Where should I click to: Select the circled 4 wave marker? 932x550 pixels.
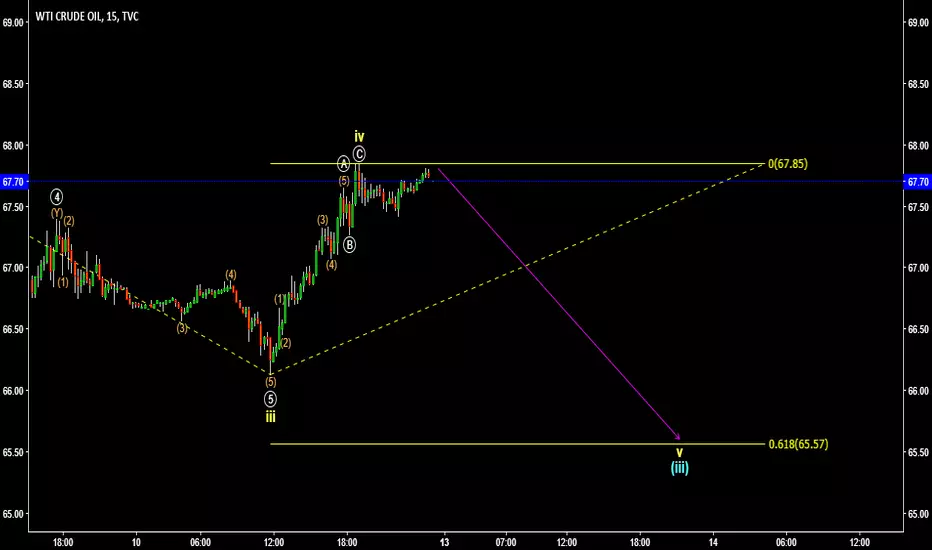[56, 197]
